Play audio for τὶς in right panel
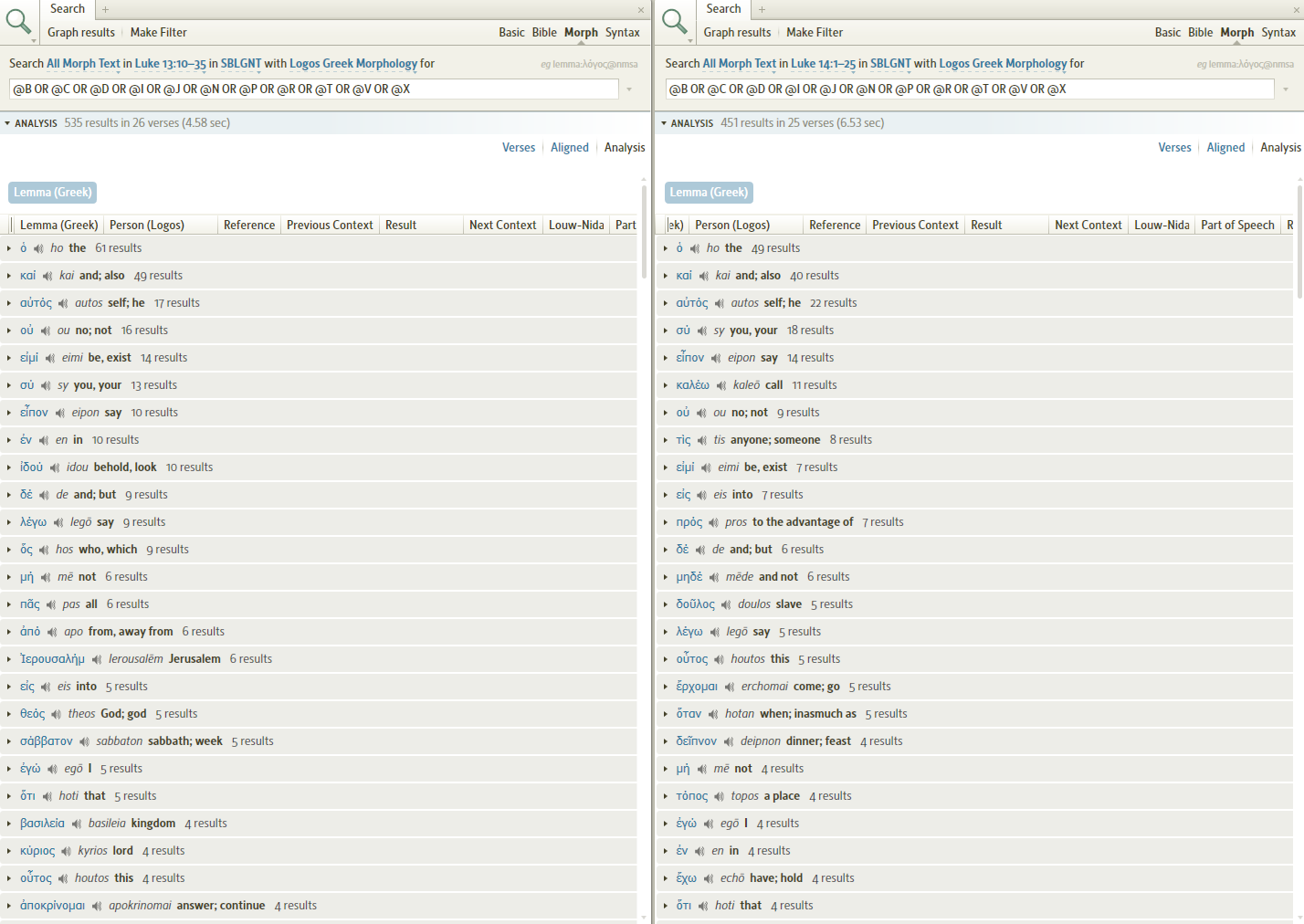The image size is (1304, 924). (702, 440)
